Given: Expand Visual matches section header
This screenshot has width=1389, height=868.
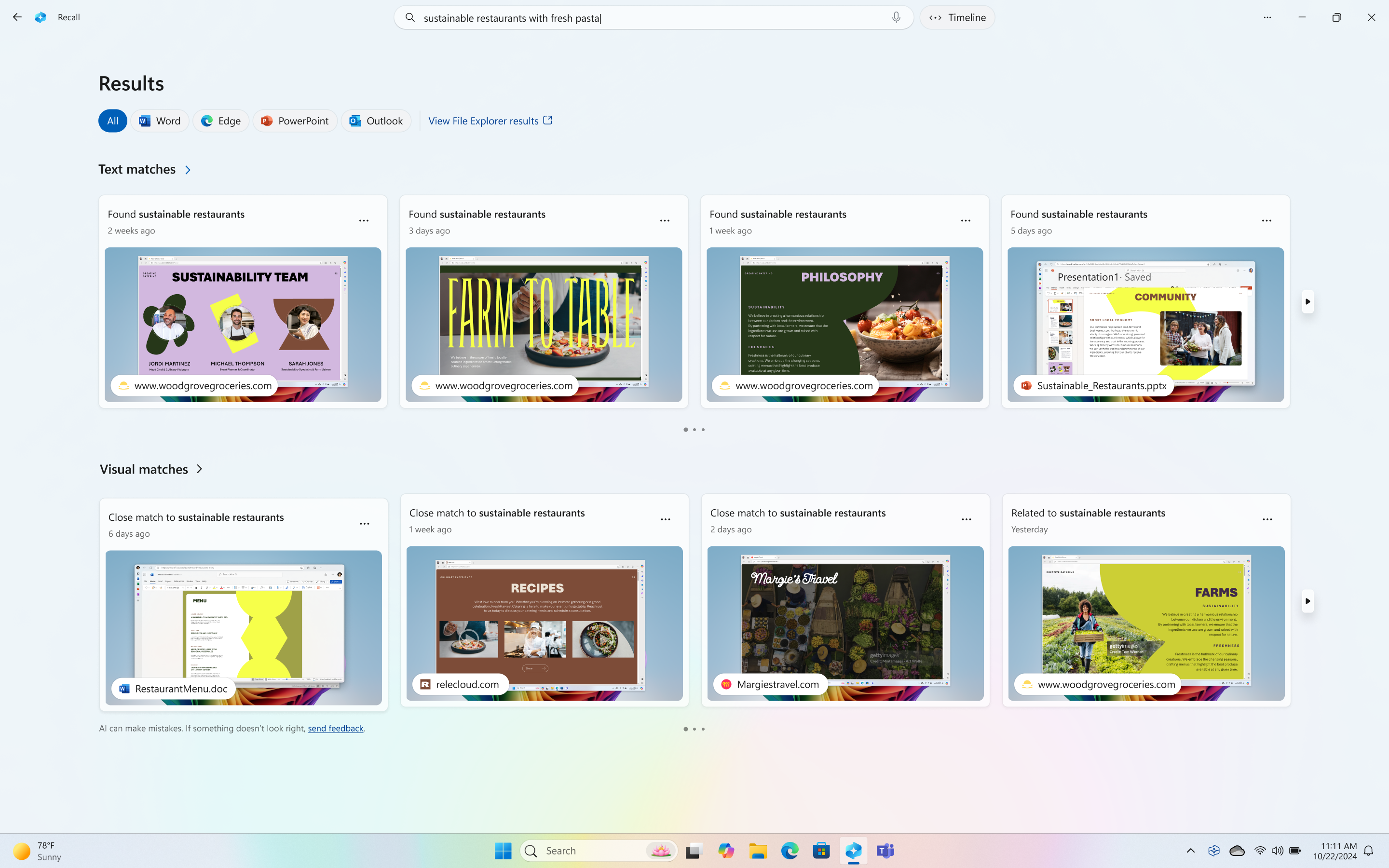Looking at the screenshot, I should click(x=199, y=469).
